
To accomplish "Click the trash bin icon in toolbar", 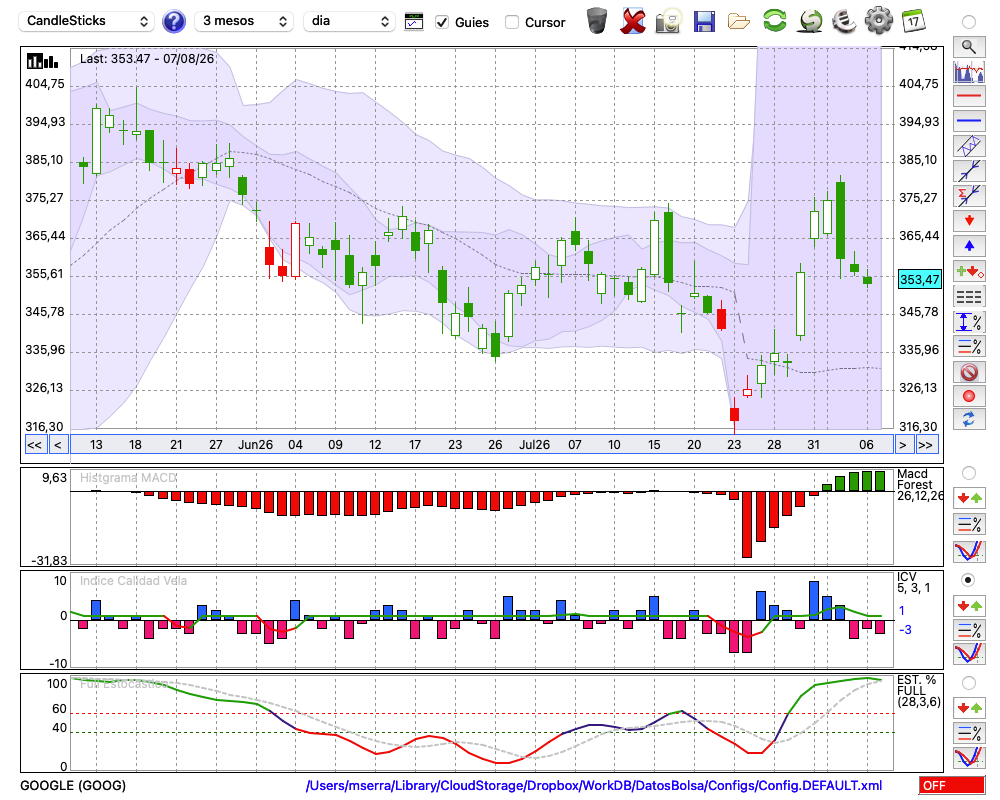I will (x=596, y=21).
